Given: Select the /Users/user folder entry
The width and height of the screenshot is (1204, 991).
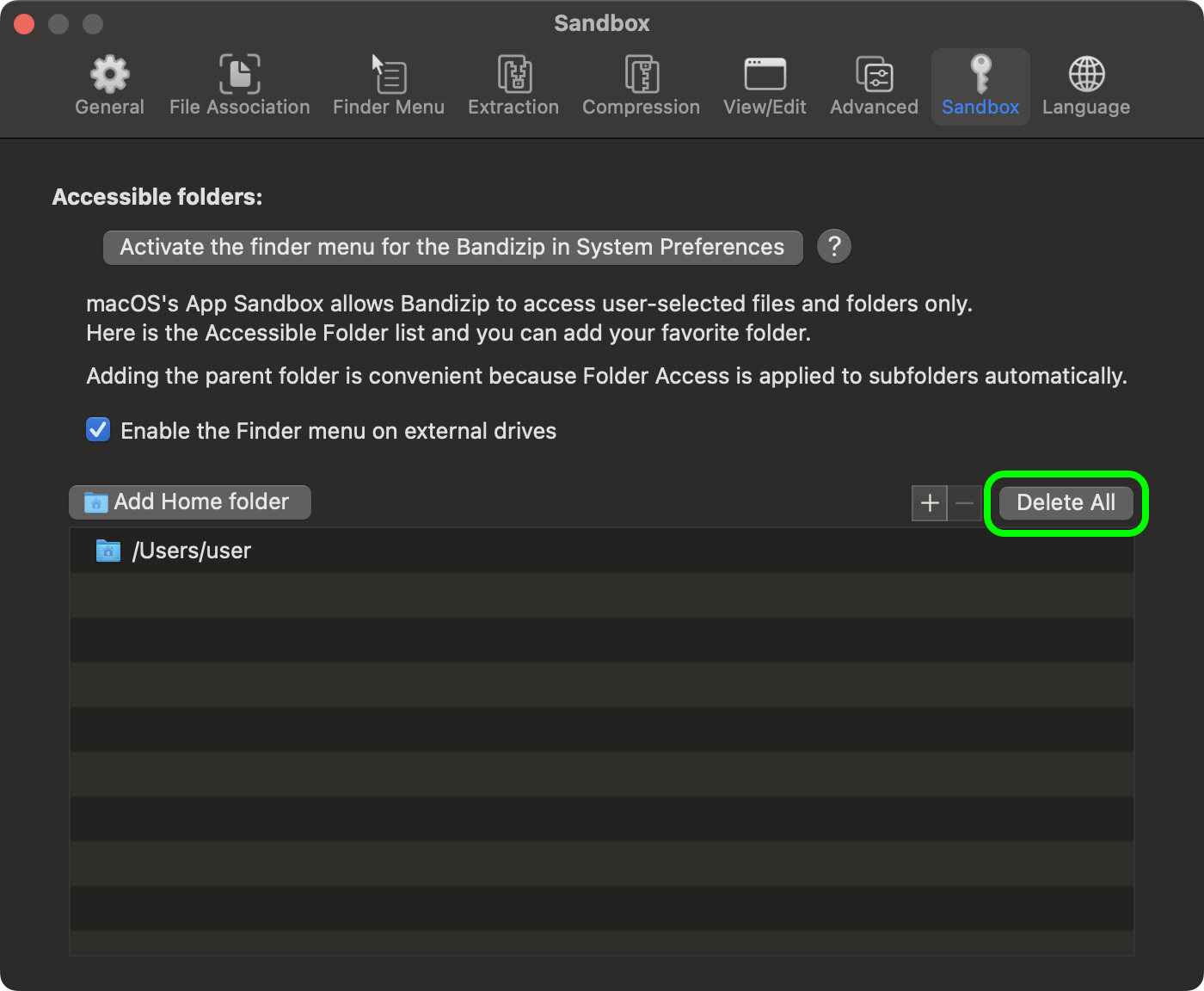Looking at the screenshot, I should coord(191,551).
